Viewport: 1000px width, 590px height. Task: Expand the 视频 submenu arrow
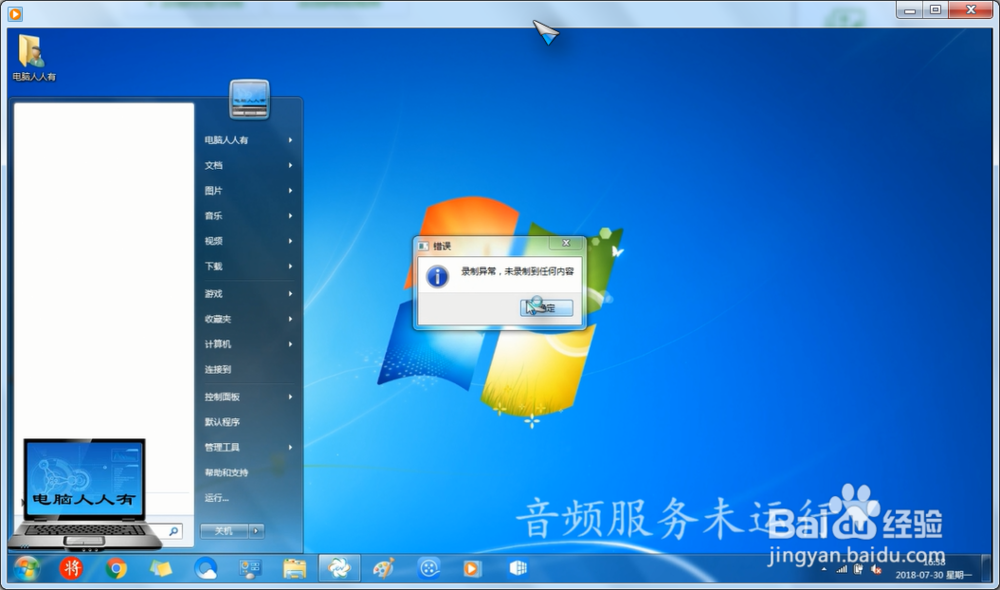(x=290, y=241)
